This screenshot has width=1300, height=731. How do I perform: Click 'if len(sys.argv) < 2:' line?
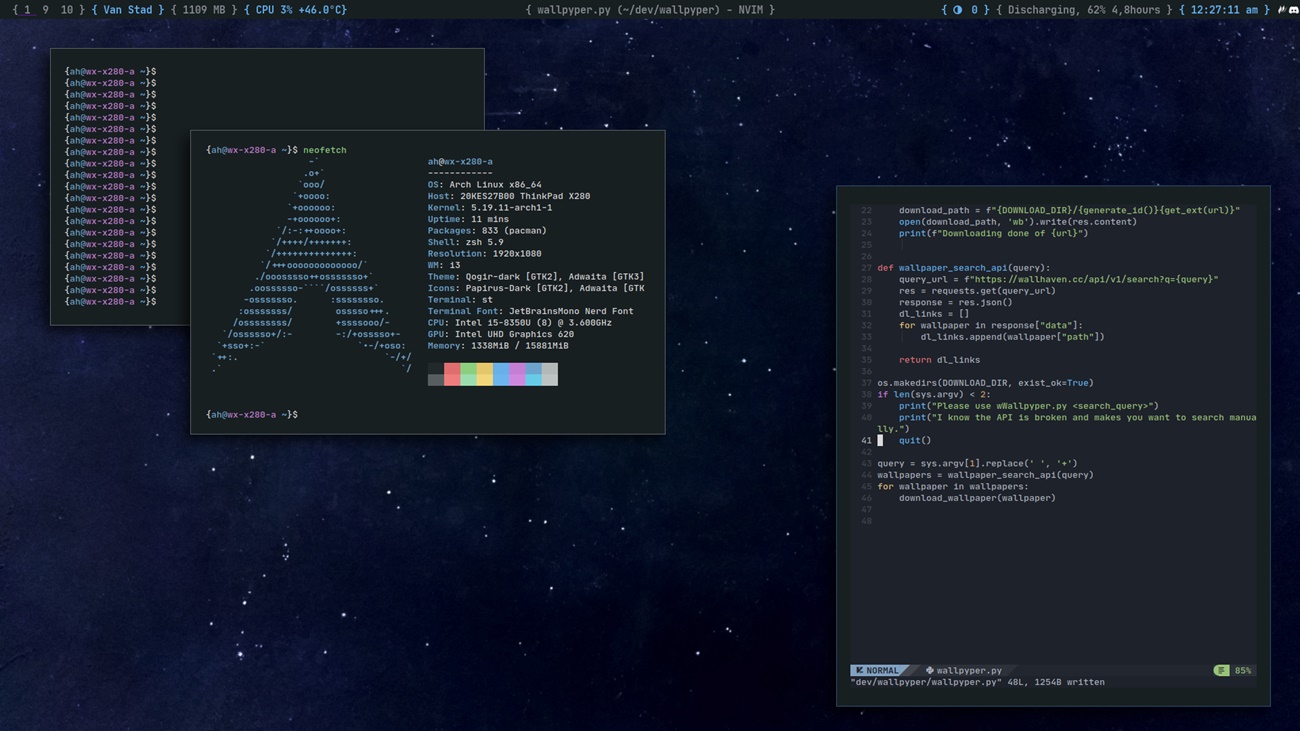(934, 394)
